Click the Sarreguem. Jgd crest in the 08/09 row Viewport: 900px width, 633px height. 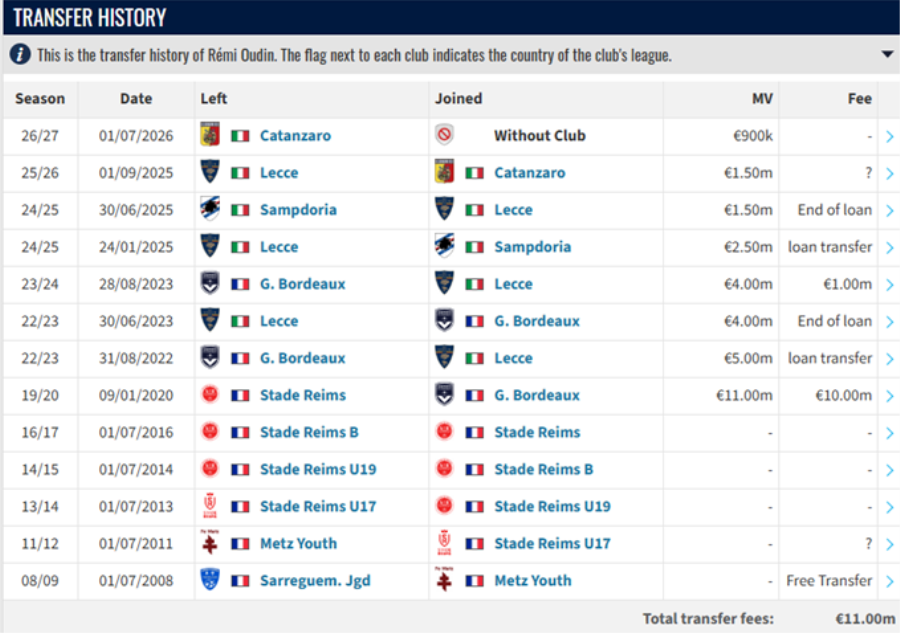(210, 579)
